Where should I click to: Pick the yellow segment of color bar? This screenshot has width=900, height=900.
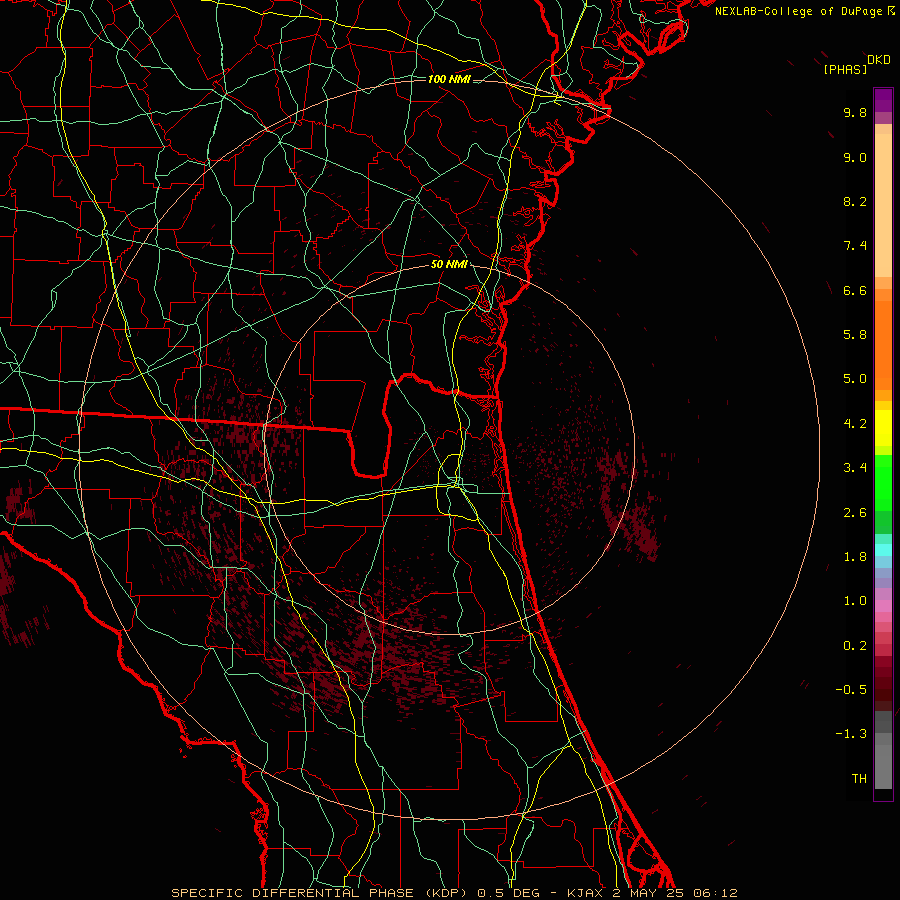click(x=883, y=428)
